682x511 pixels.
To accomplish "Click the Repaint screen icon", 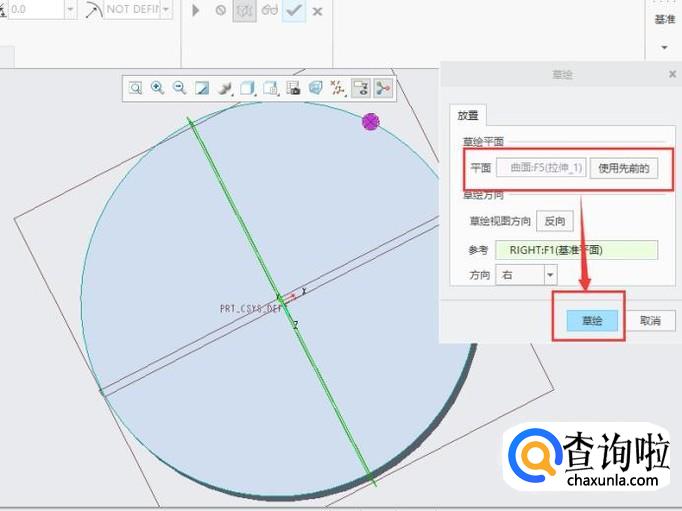I will click(202, 88).
